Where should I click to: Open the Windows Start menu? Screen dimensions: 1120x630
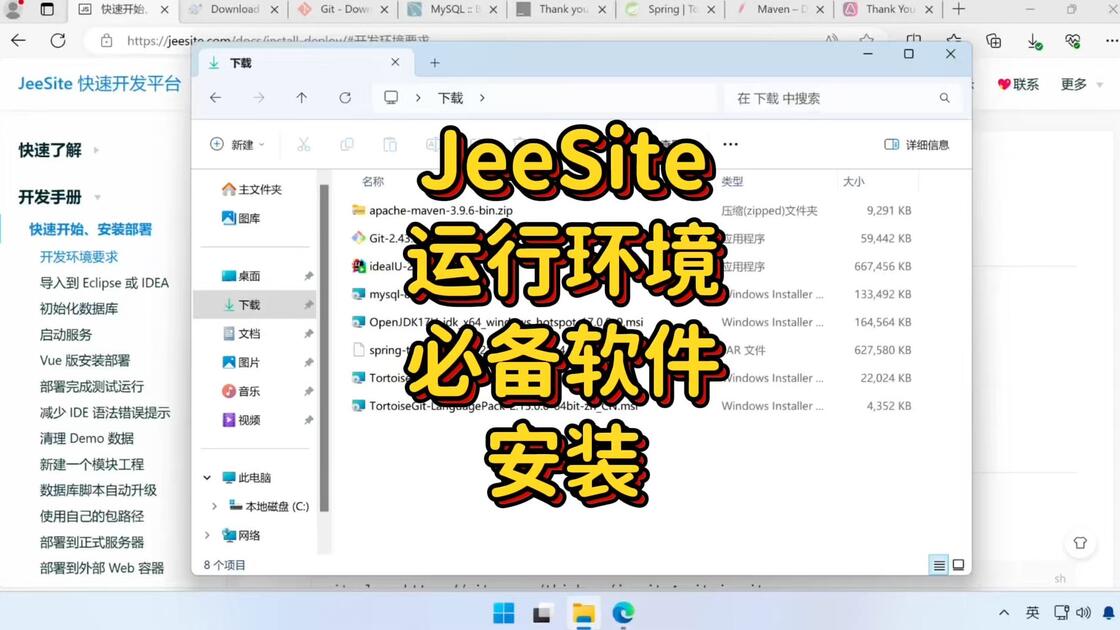point(504,613)
